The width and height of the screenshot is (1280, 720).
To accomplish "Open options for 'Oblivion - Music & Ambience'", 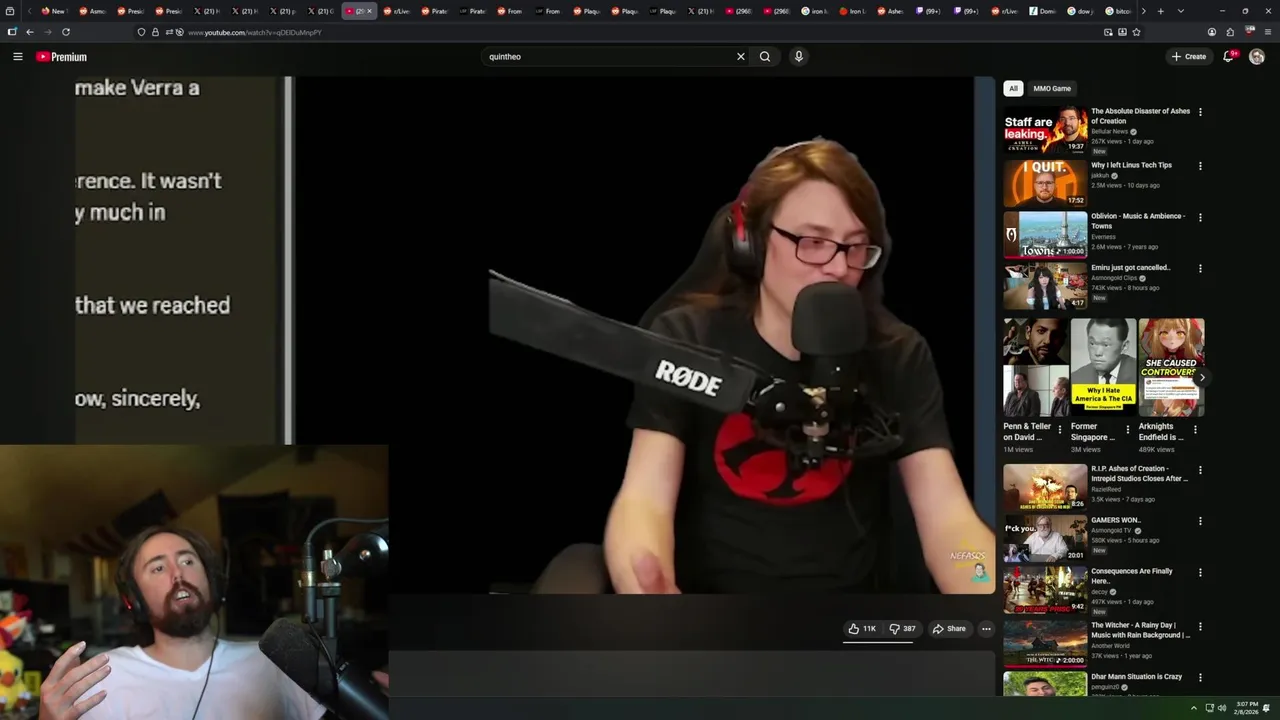I will click(1200, 217).
